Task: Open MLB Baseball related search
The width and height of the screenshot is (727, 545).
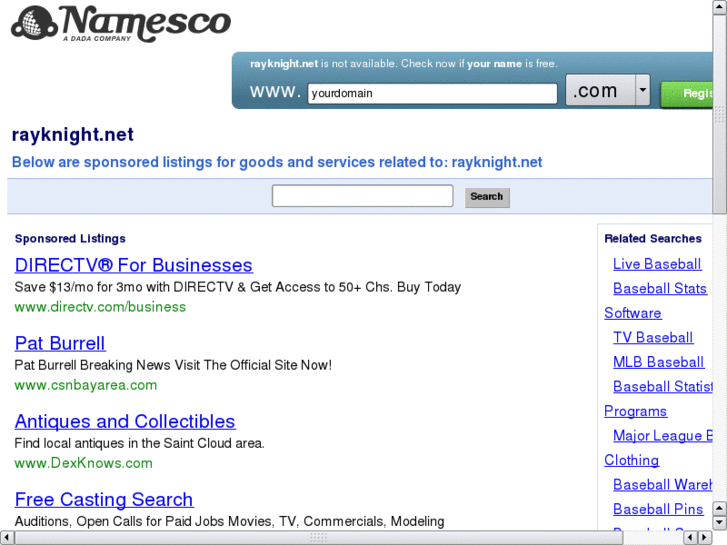Action: pyautogui.click(x=658, y=362)
